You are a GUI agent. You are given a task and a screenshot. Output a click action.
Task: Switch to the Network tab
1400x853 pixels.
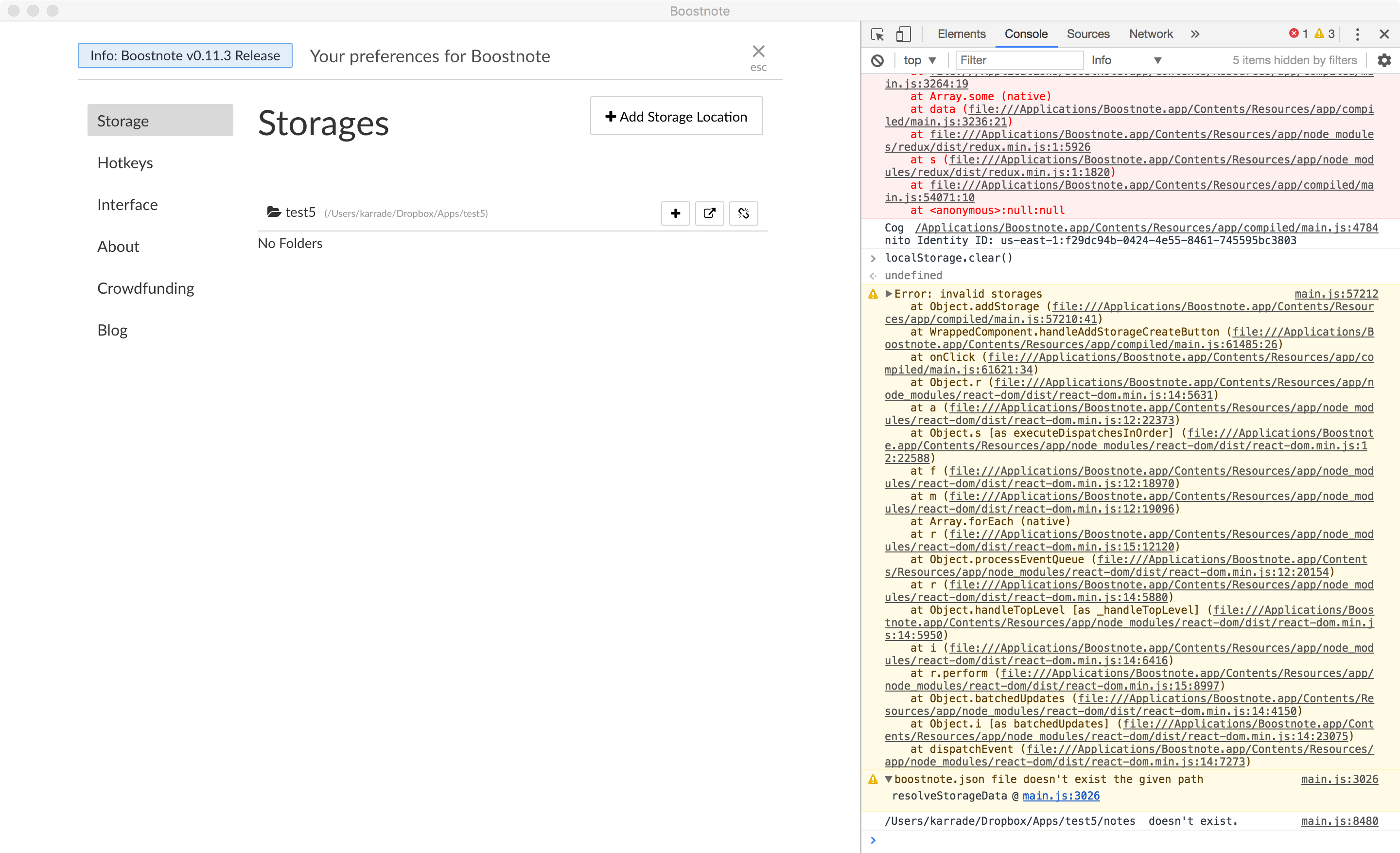pyautogui.click(x=1151, y=34)
